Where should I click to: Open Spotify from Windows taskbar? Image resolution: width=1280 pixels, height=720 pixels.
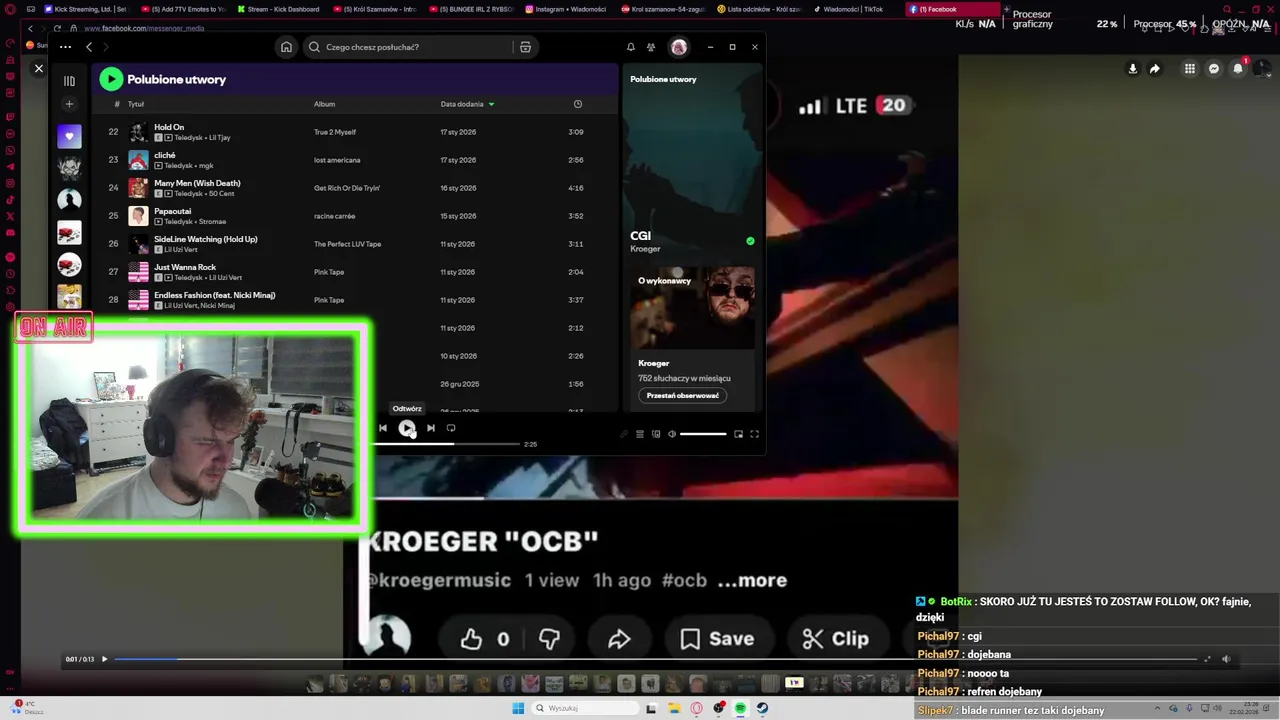point(740,708)
